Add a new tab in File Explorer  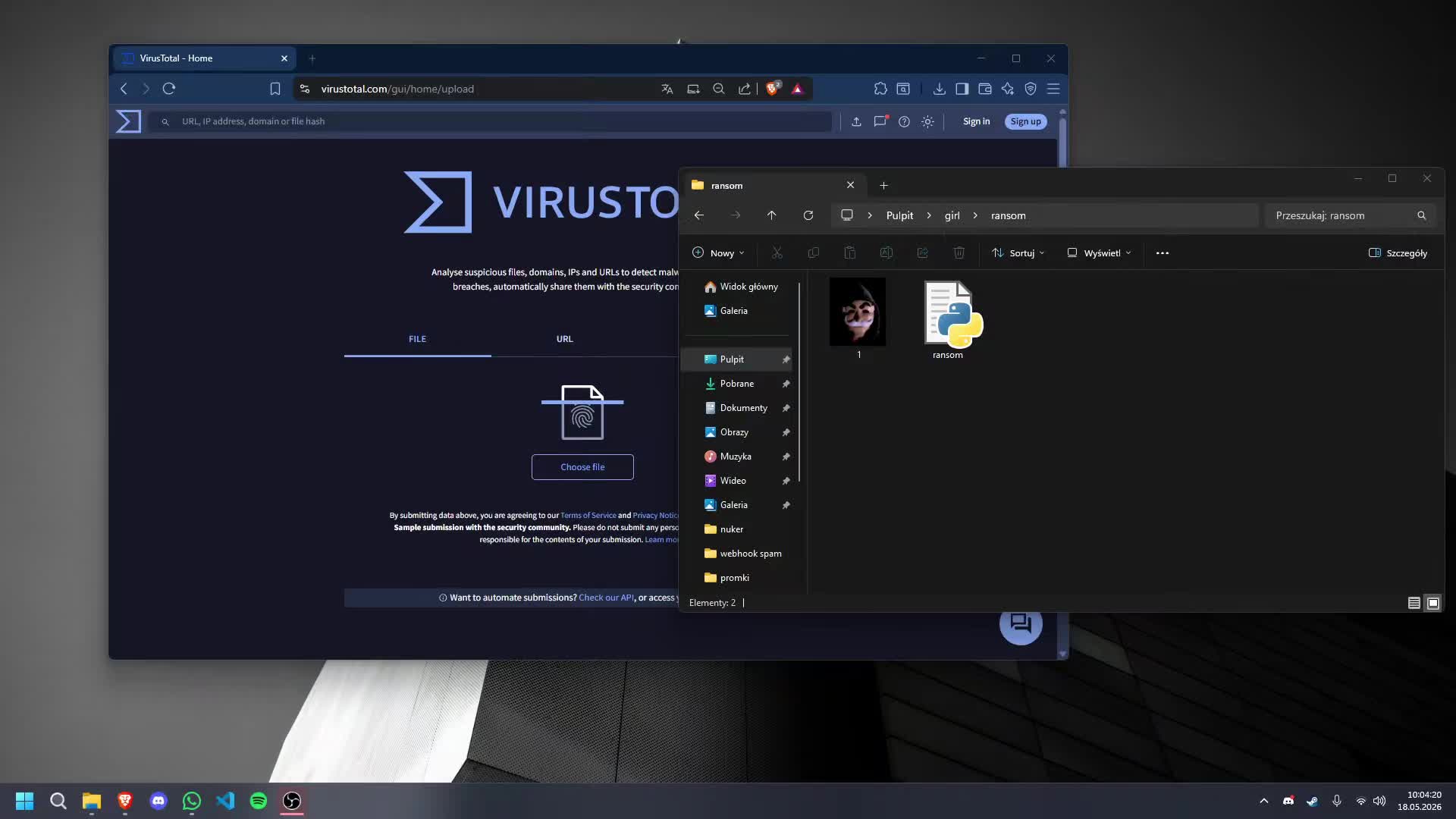(x=883, y=185)
